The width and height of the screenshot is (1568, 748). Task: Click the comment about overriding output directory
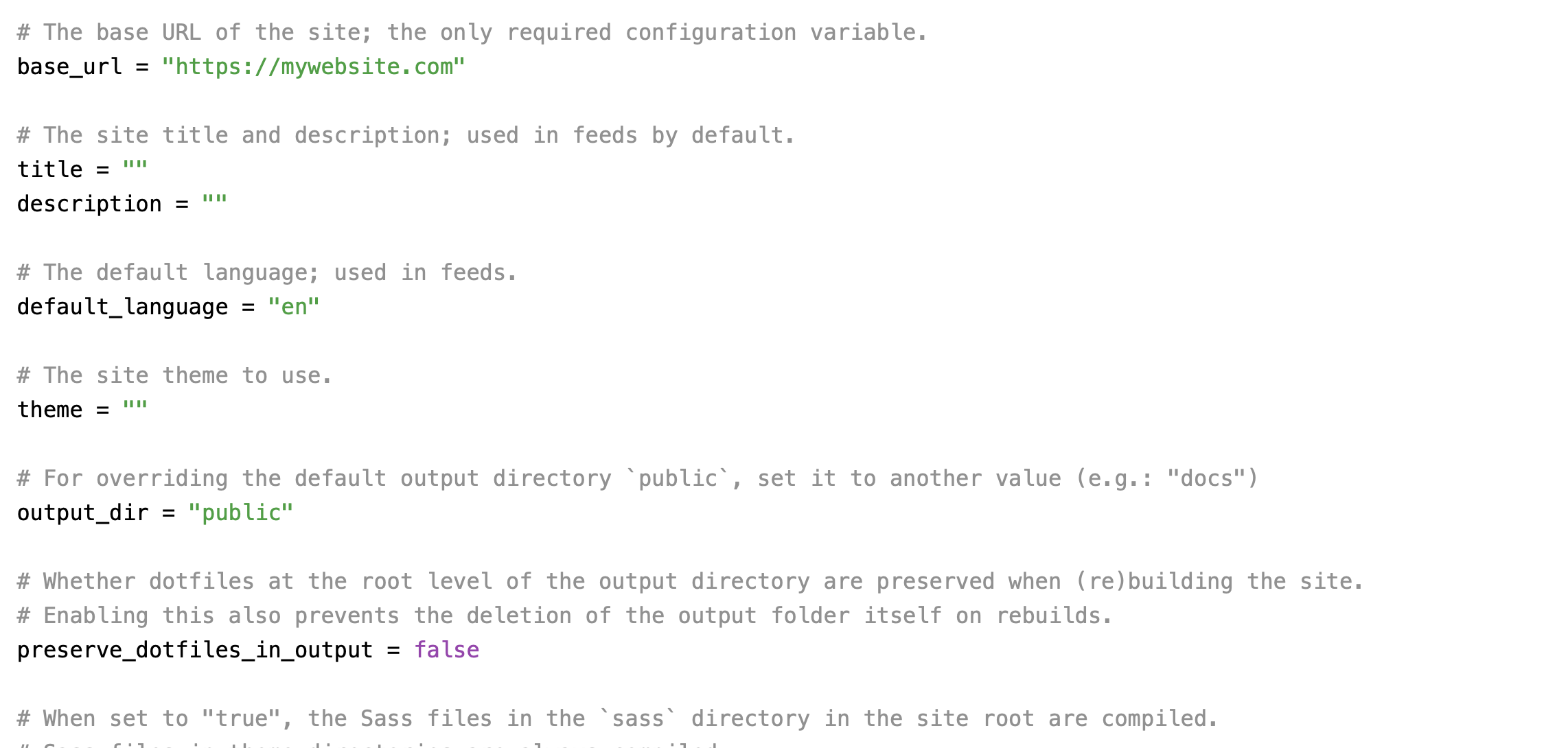click(638, 478)
